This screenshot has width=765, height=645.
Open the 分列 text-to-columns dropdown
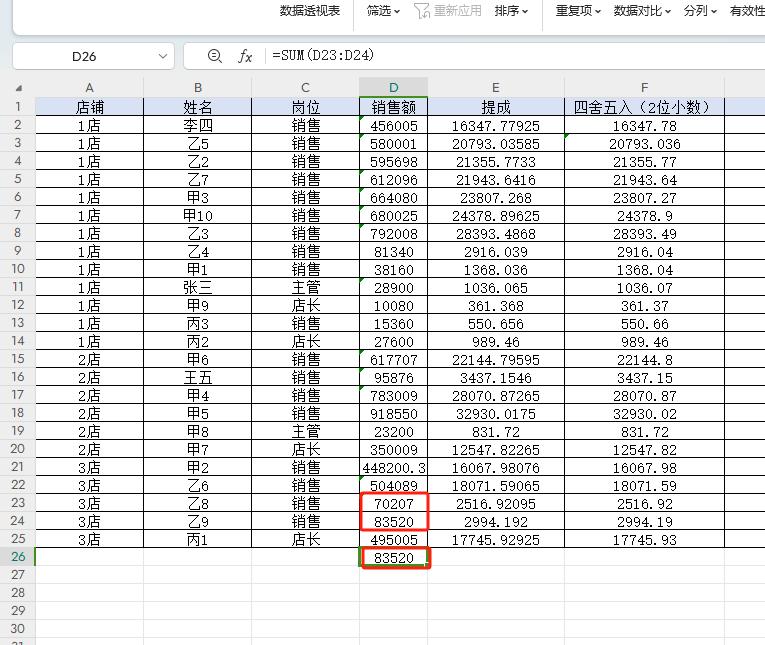[x=700, y=11]
